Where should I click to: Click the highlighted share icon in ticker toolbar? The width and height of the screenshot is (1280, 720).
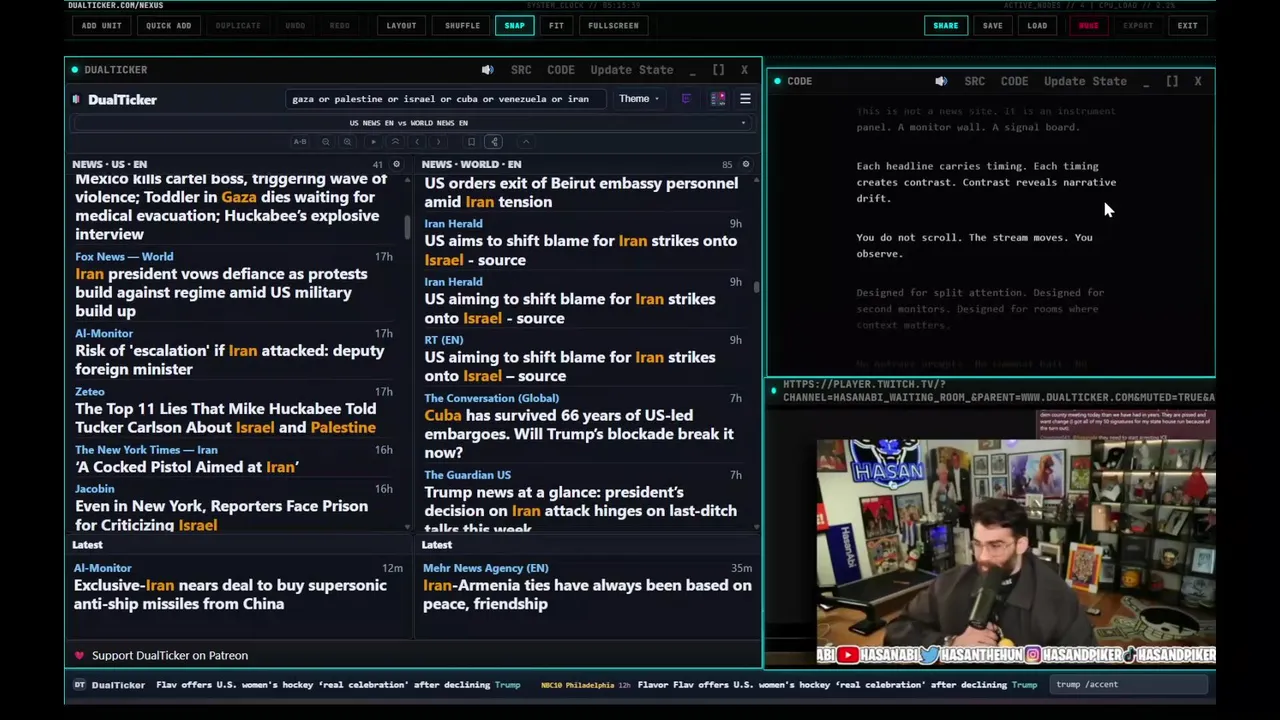click(494, 142)
